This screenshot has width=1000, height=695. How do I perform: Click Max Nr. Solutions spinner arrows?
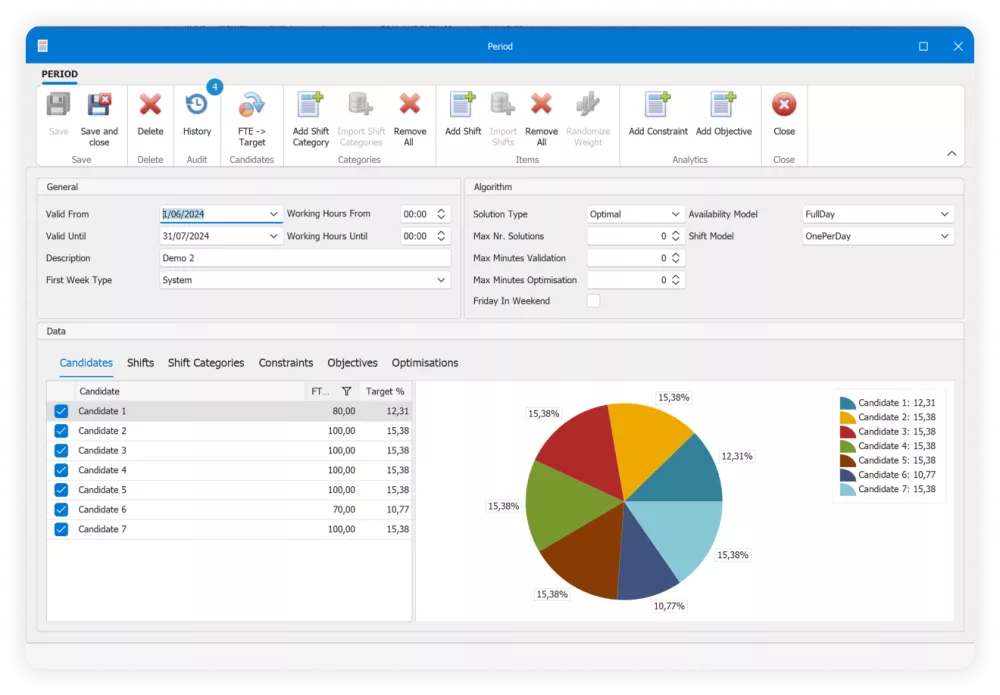(675, 236)
